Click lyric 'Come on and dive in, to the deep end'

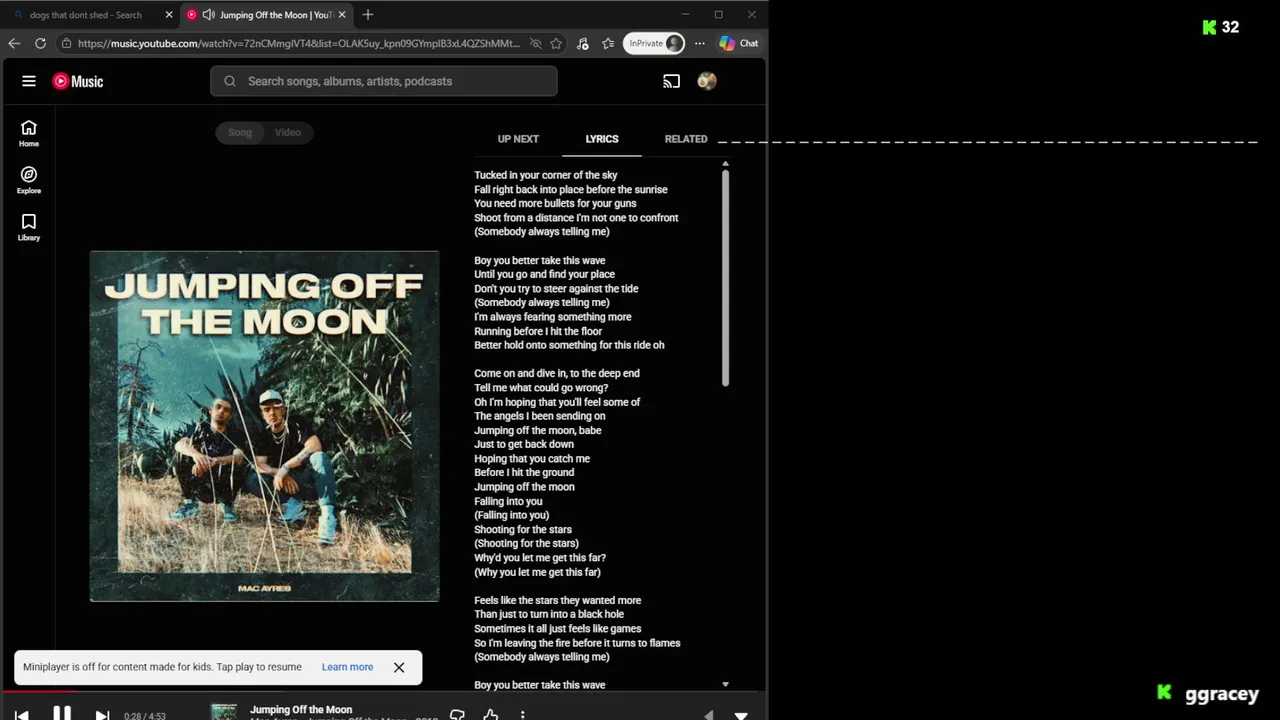coord(557,373)
